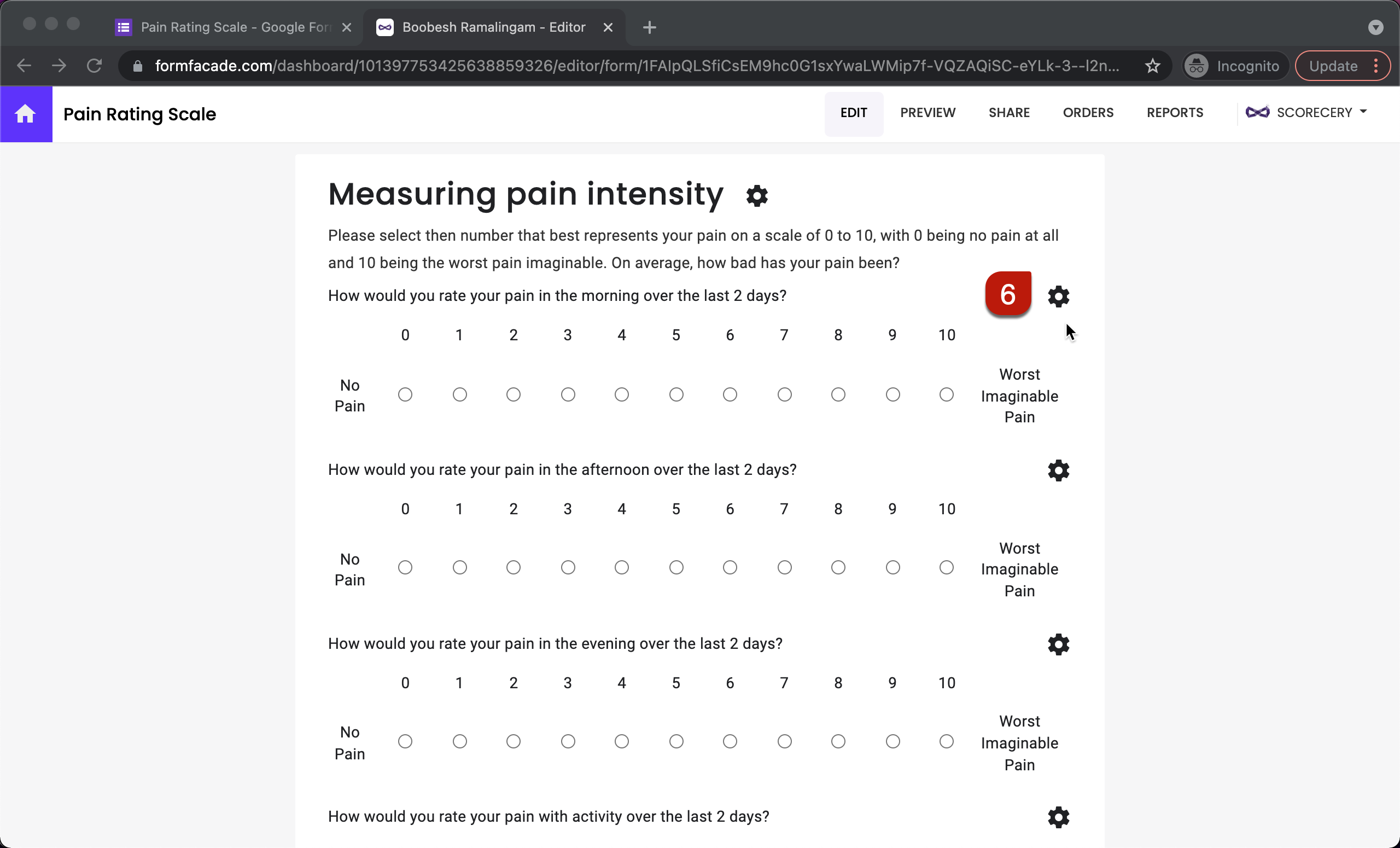Open tab search dropdown arrow
The width and height of the screenshot is (1400, 848).
click(1375, 27)
